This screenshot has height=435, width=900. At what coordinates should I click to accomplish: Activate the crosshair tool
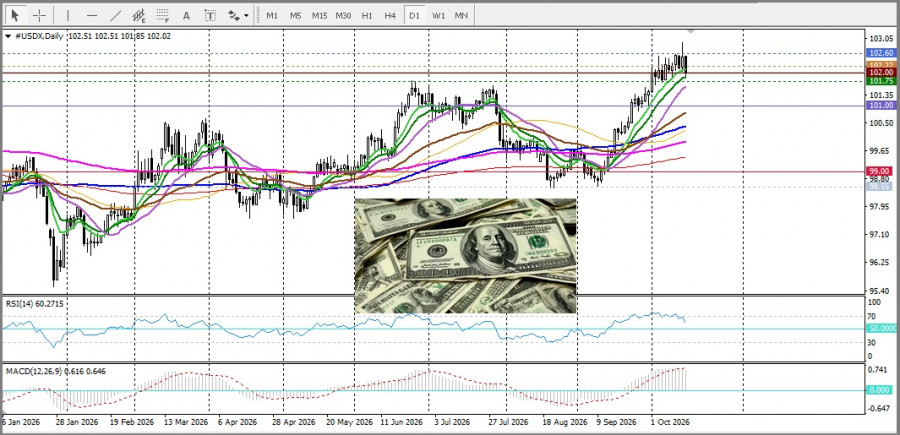click(39, 15)
